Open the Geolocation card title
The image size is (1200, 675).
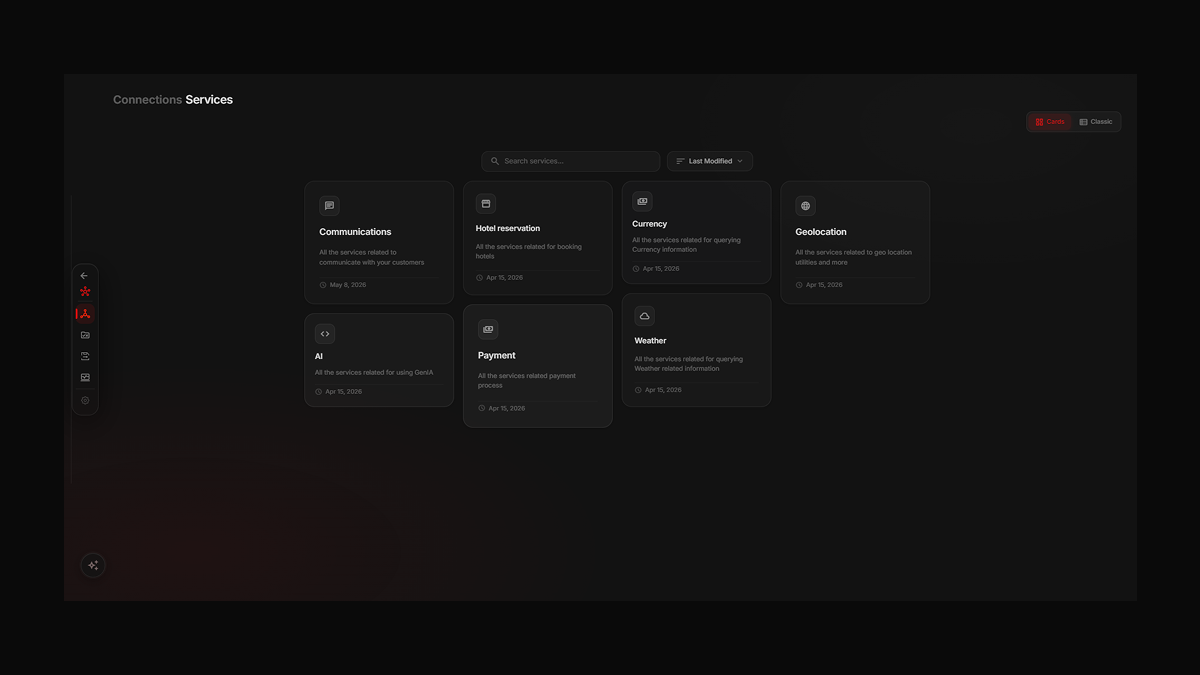tap(821, 232)
